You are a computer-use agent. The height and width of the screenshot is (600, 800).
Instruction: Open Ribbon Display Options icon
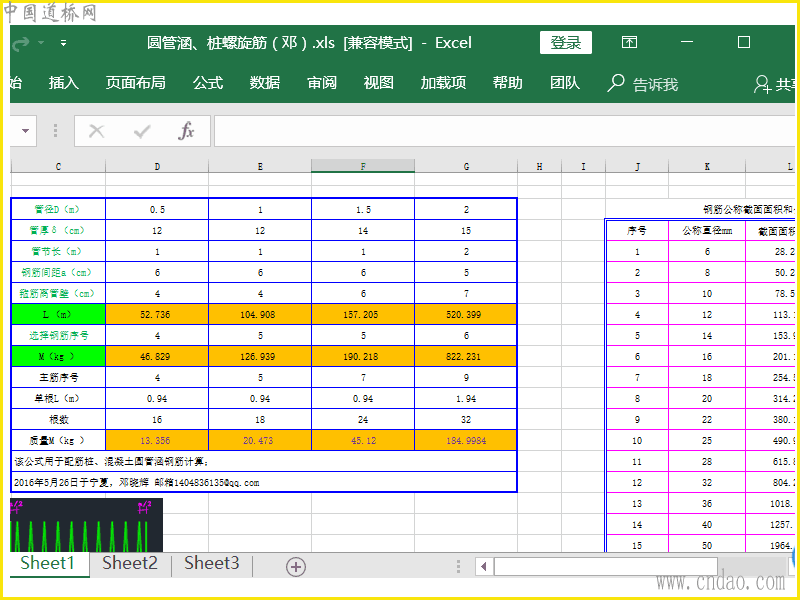(x=629, y=42)
